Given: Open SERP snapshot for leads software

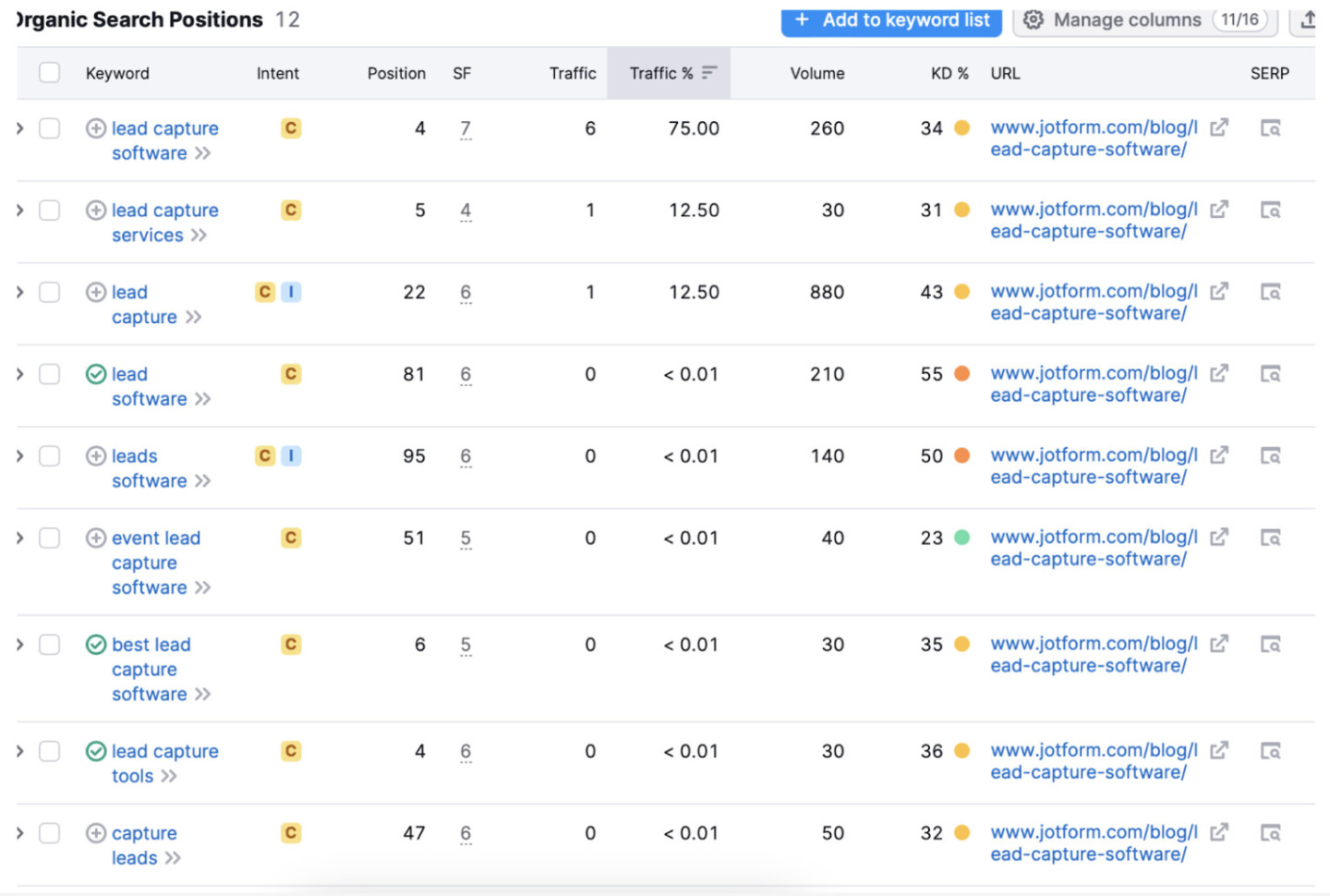Looking at the screenshot, I should [x=1271, y=456].
